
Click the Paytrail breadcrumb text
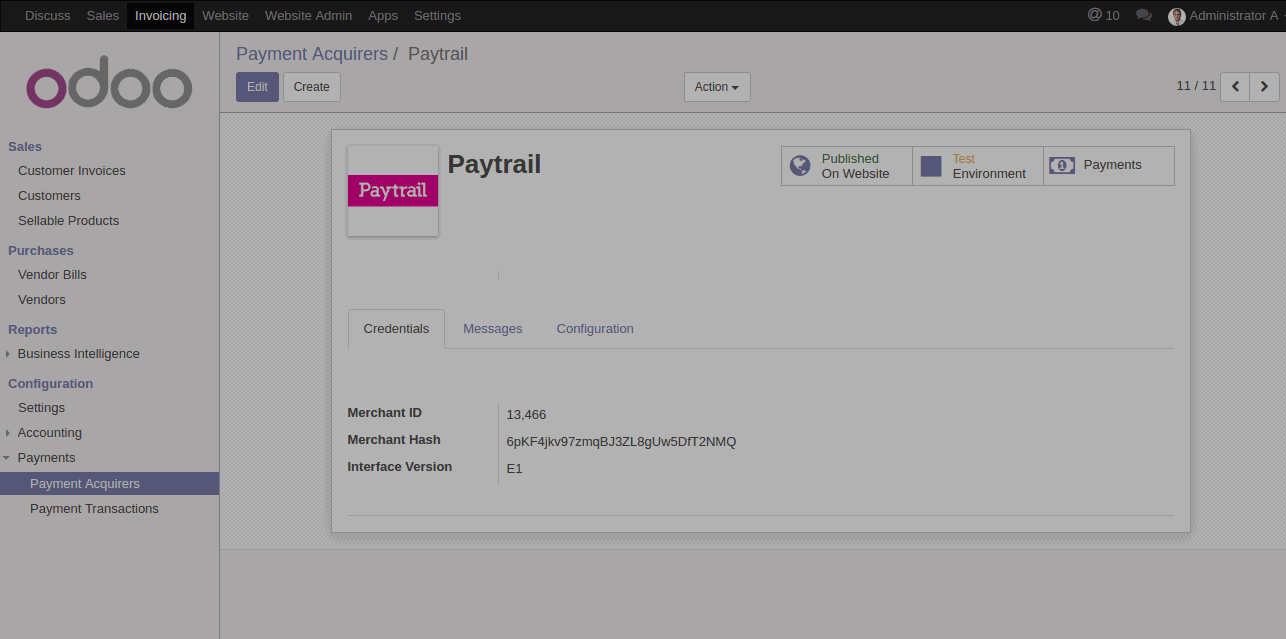point(438,54)
